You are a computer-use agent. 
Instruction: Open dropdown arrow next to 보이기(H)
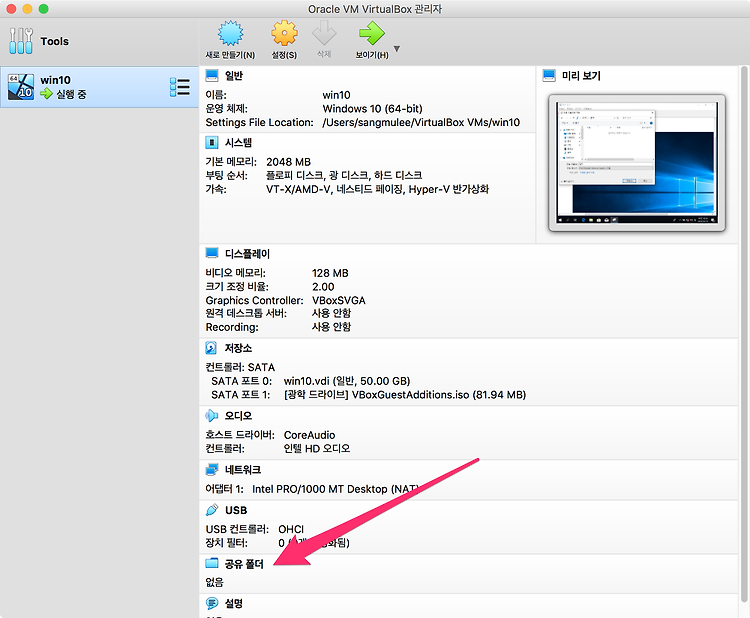397,49
